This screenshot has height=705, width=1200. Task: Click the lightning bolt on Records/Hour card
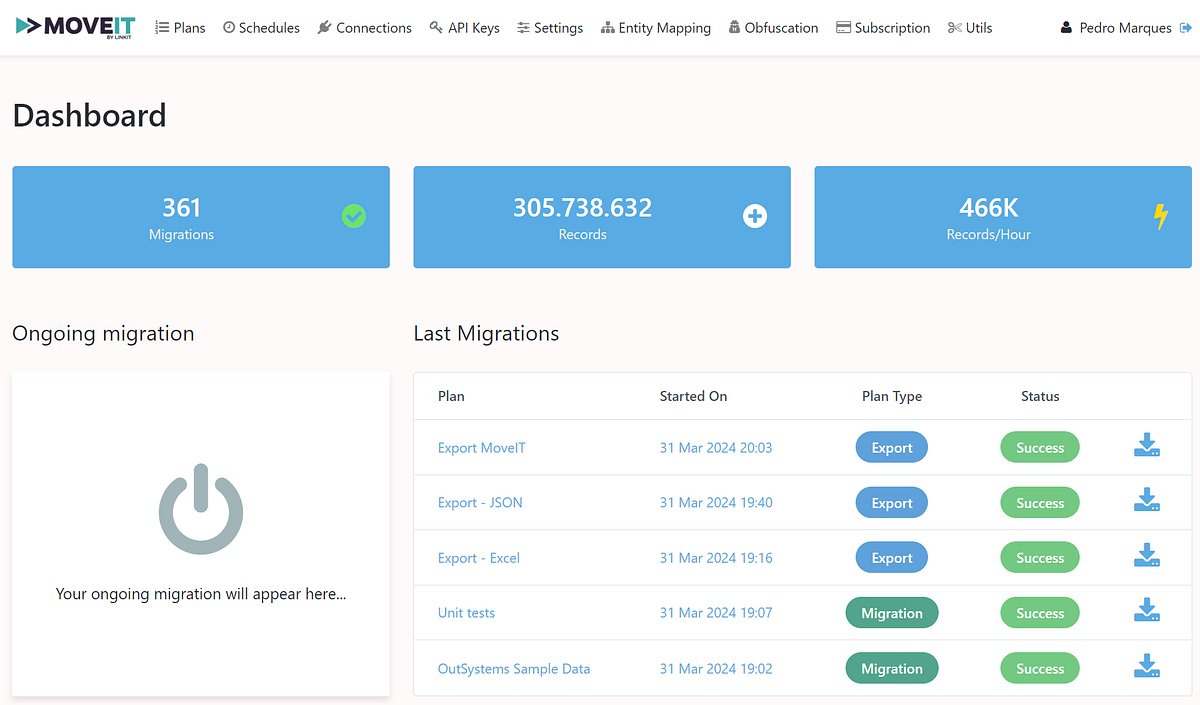[x=1161, y=216]
